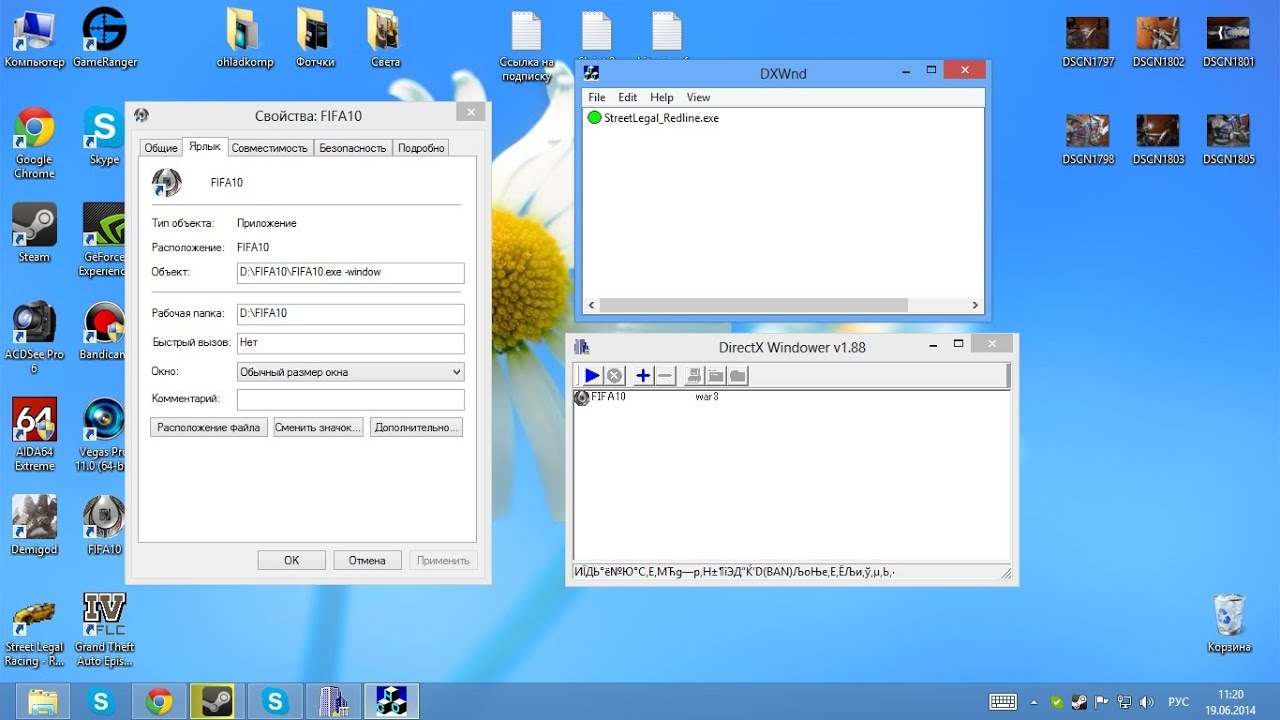Click the computer settings icon in DirectX Windower toolbar
The width and height of the screenshot is (1280, 720).
693,376
